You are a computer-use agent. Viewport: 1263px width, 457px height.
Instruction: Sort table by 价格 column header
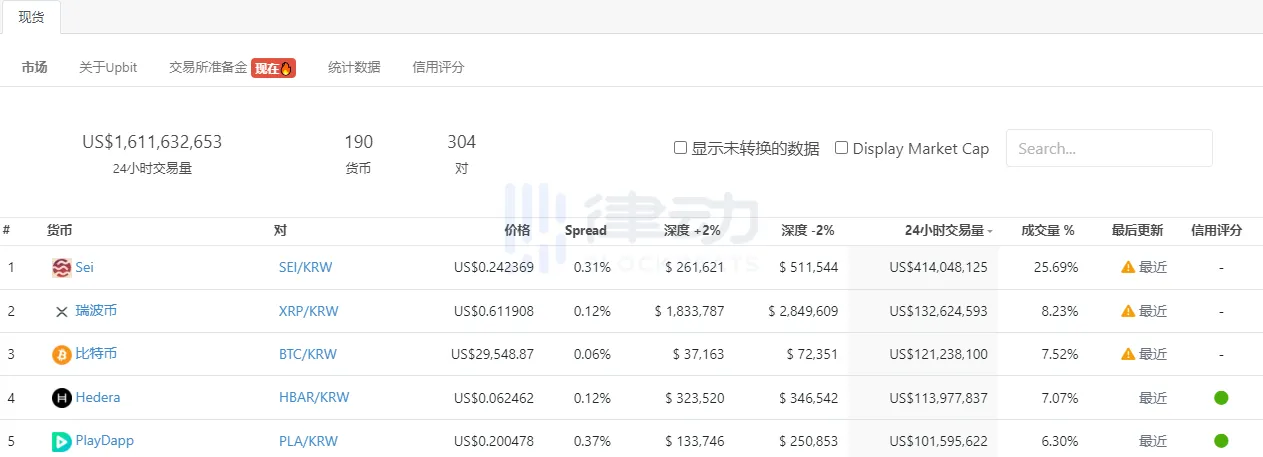pos(518,230)
